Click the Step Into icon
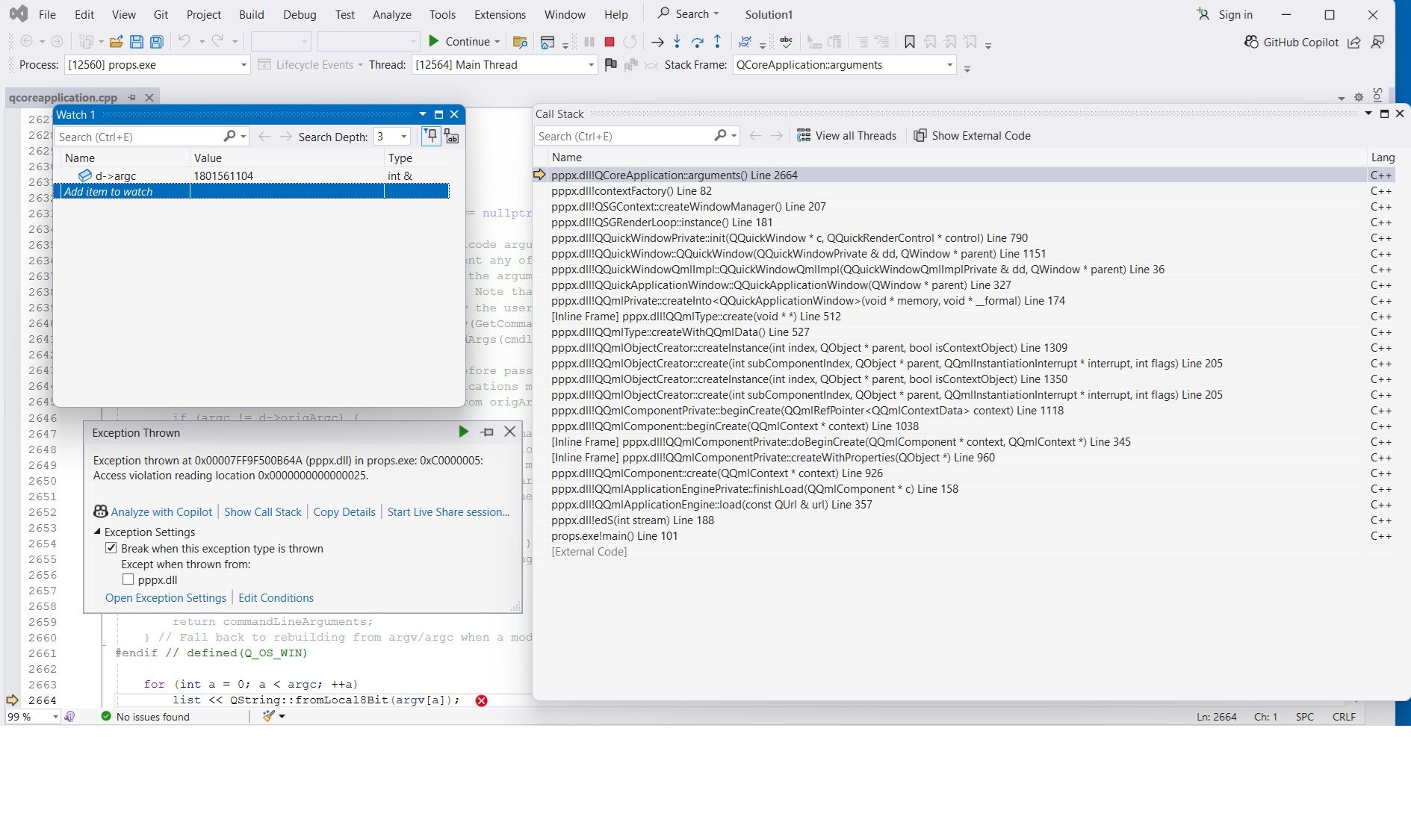The height and width of the screenshot is (840, 1411). click(x=677, y=42)
